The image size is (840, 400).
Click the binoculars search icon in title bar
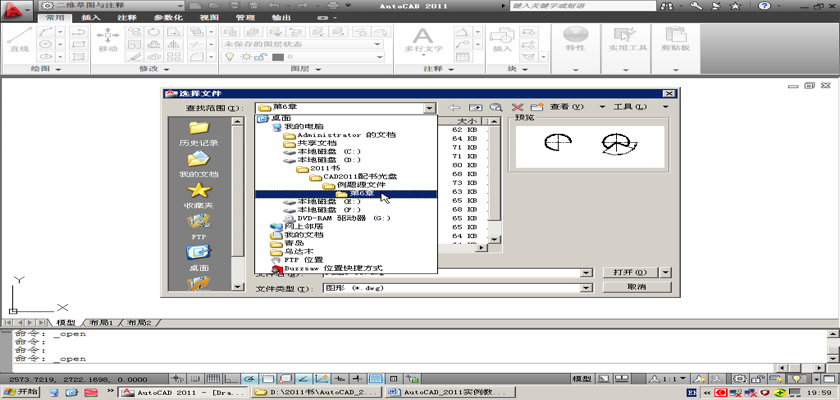(667, 6)
